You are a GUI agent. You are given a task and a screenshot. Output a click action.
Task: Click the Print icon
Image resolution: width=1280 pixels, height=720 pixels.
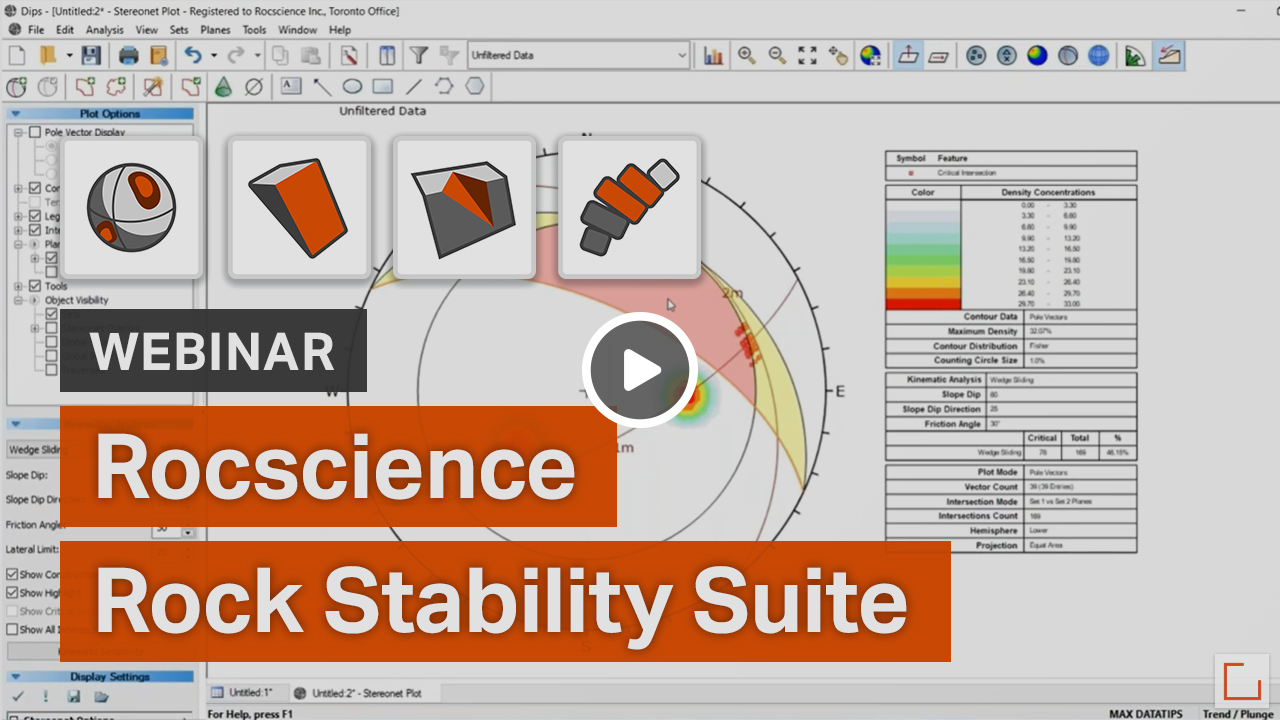click(x=129, y=55)
